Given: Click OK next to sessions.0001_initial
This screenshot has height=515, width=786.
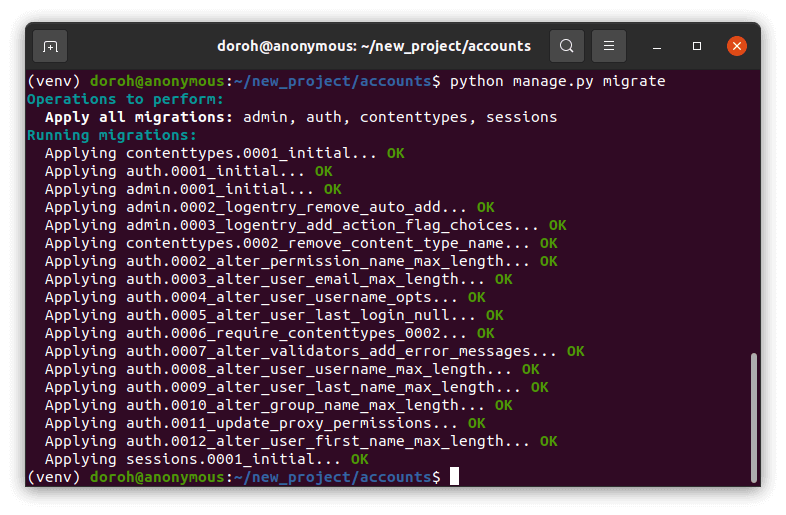Looking at the screenshot, I should 359,459.
